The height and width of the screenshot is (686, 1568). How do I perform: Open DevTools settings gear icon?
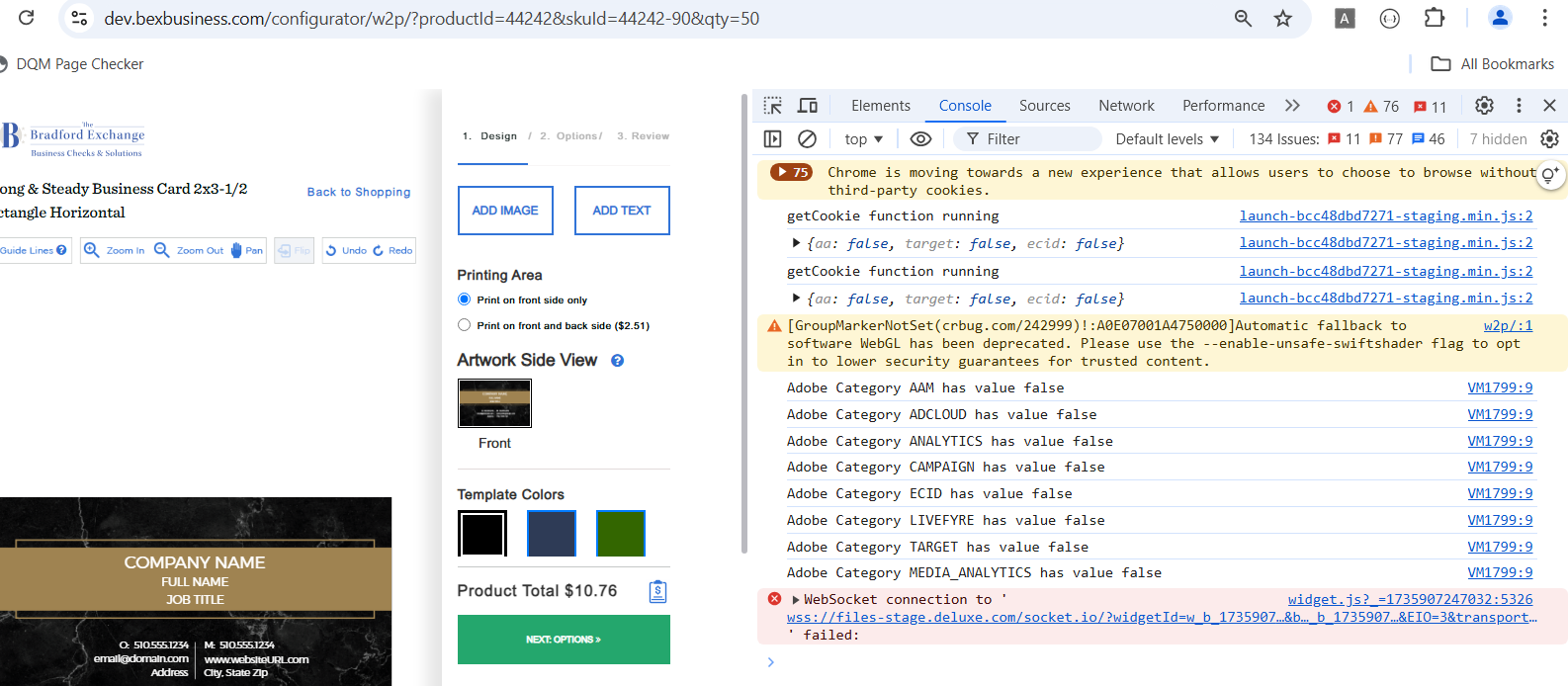[x=1484, y=106]
